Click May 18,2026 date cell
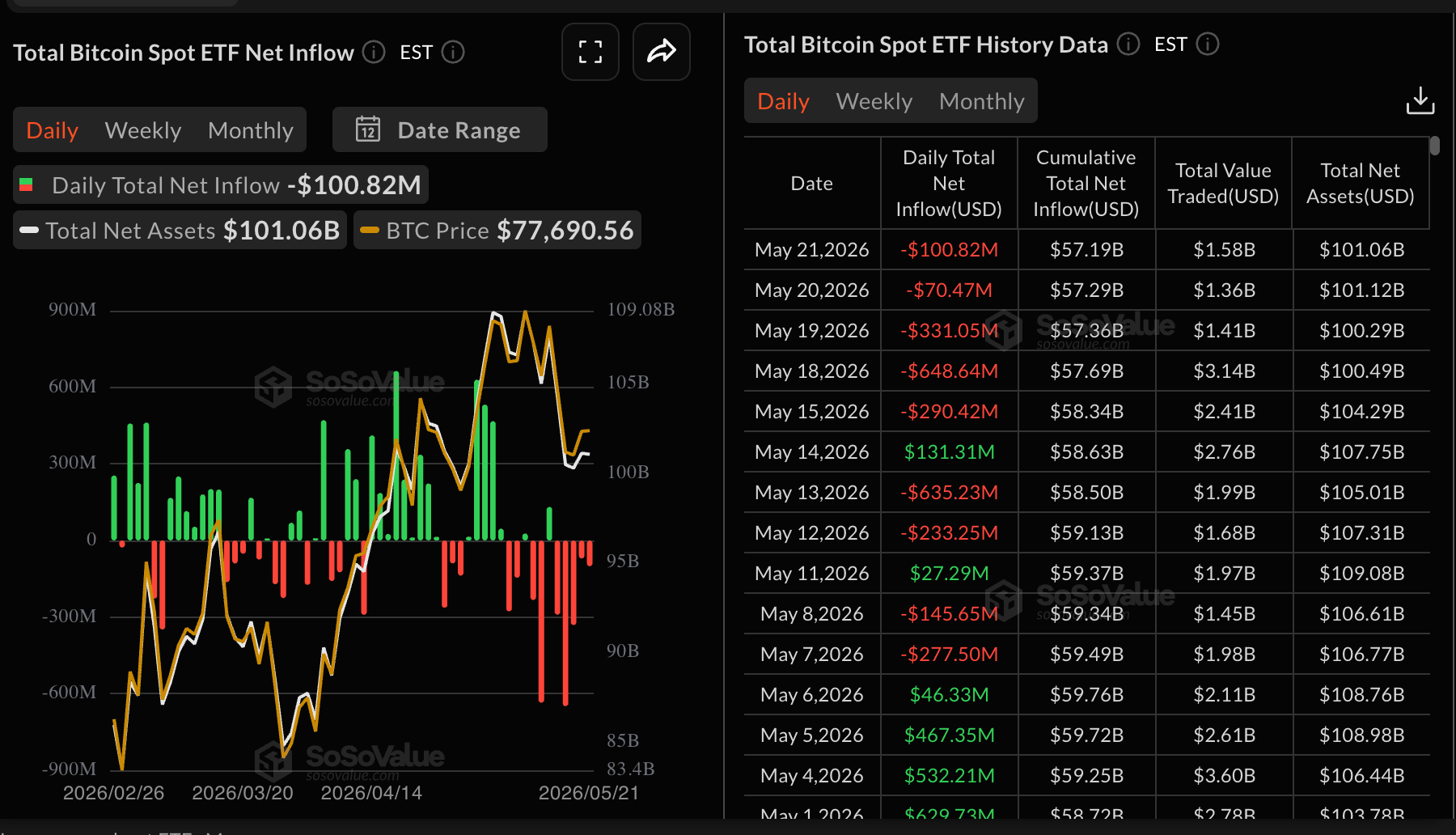1456x835 pixels. 812,371
